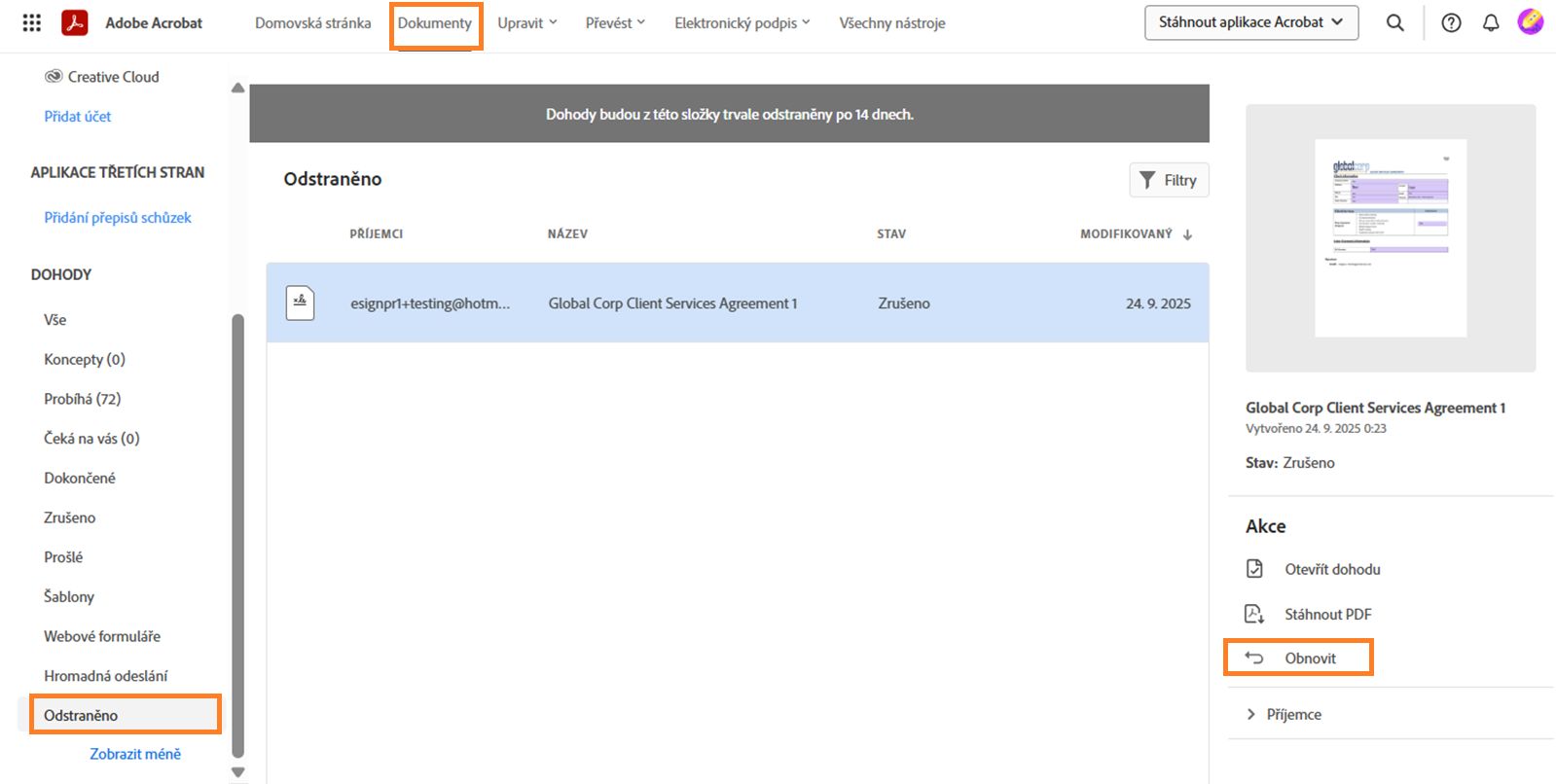Open the Stáhnout aplikace Acrobat dropdown

point(1251,22)
